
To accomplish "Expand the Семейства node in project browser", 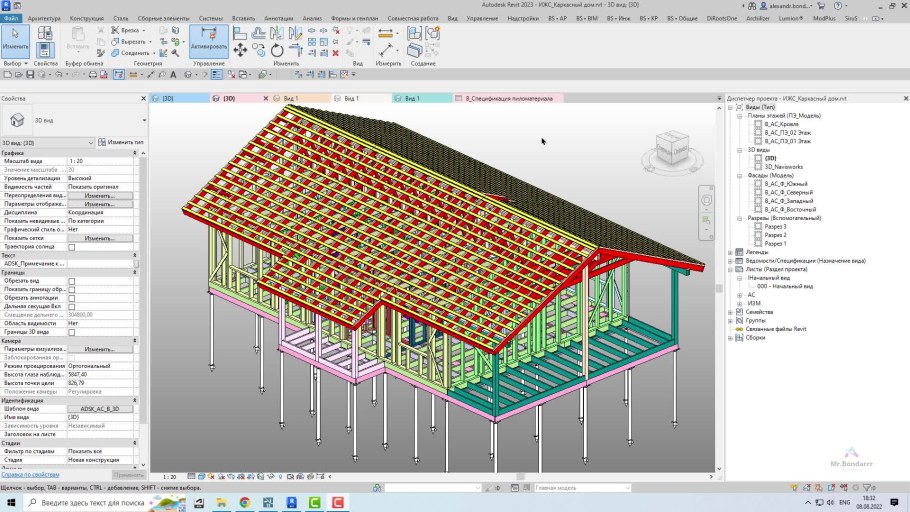I will click(x=730, y=311).
